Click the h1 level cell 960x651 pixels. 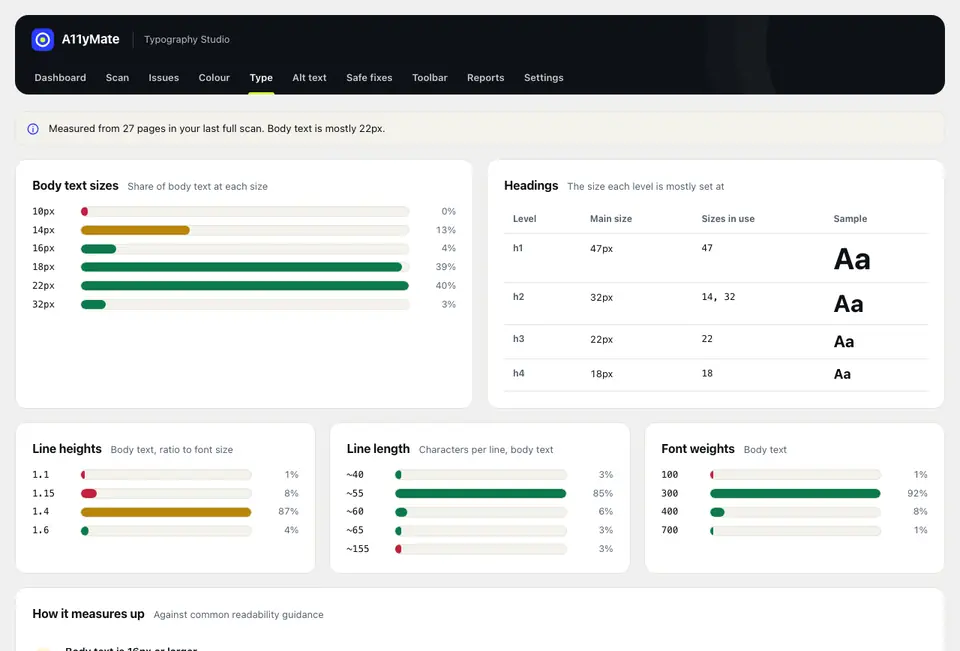tap(518, 248)
